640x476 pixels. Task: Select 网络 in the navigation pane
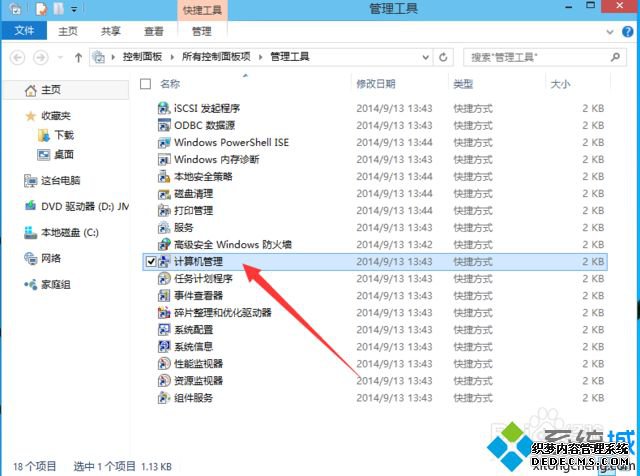51,258
